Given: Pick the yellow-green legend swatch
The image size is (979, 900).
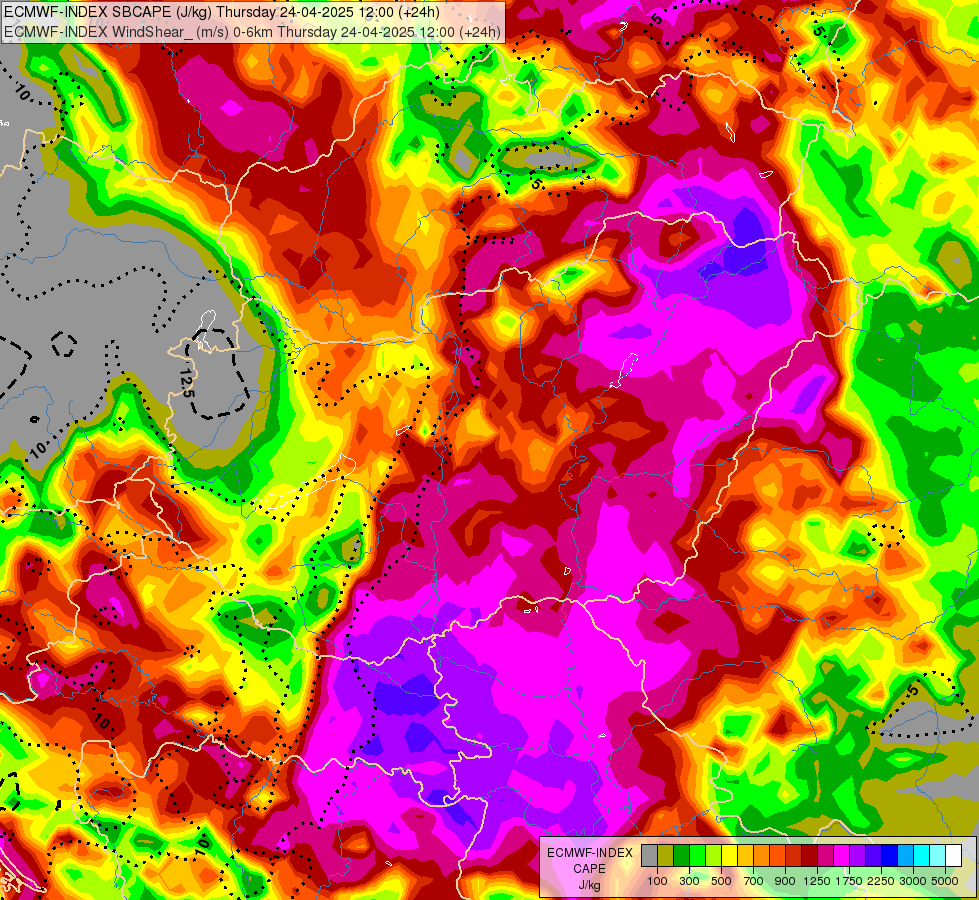Looking at the screenshot, I should [x=714, y=855].
